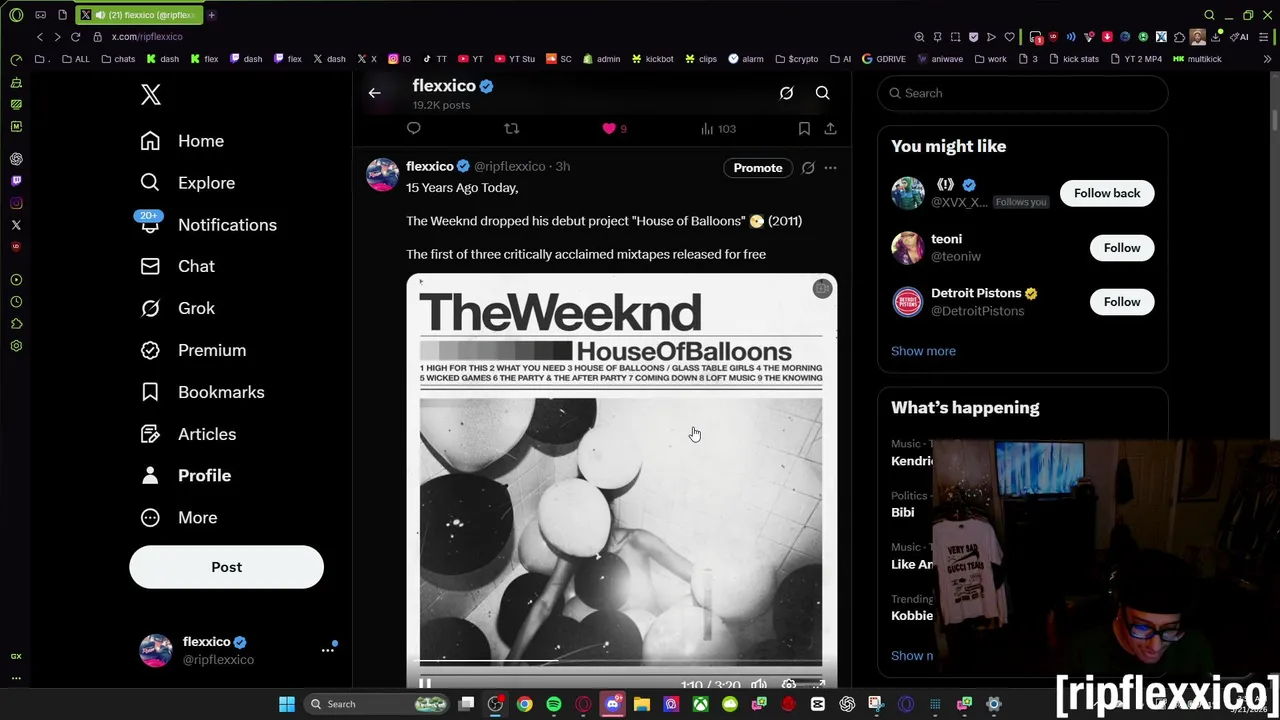Open search on flexxico profile header

[822, 93]
